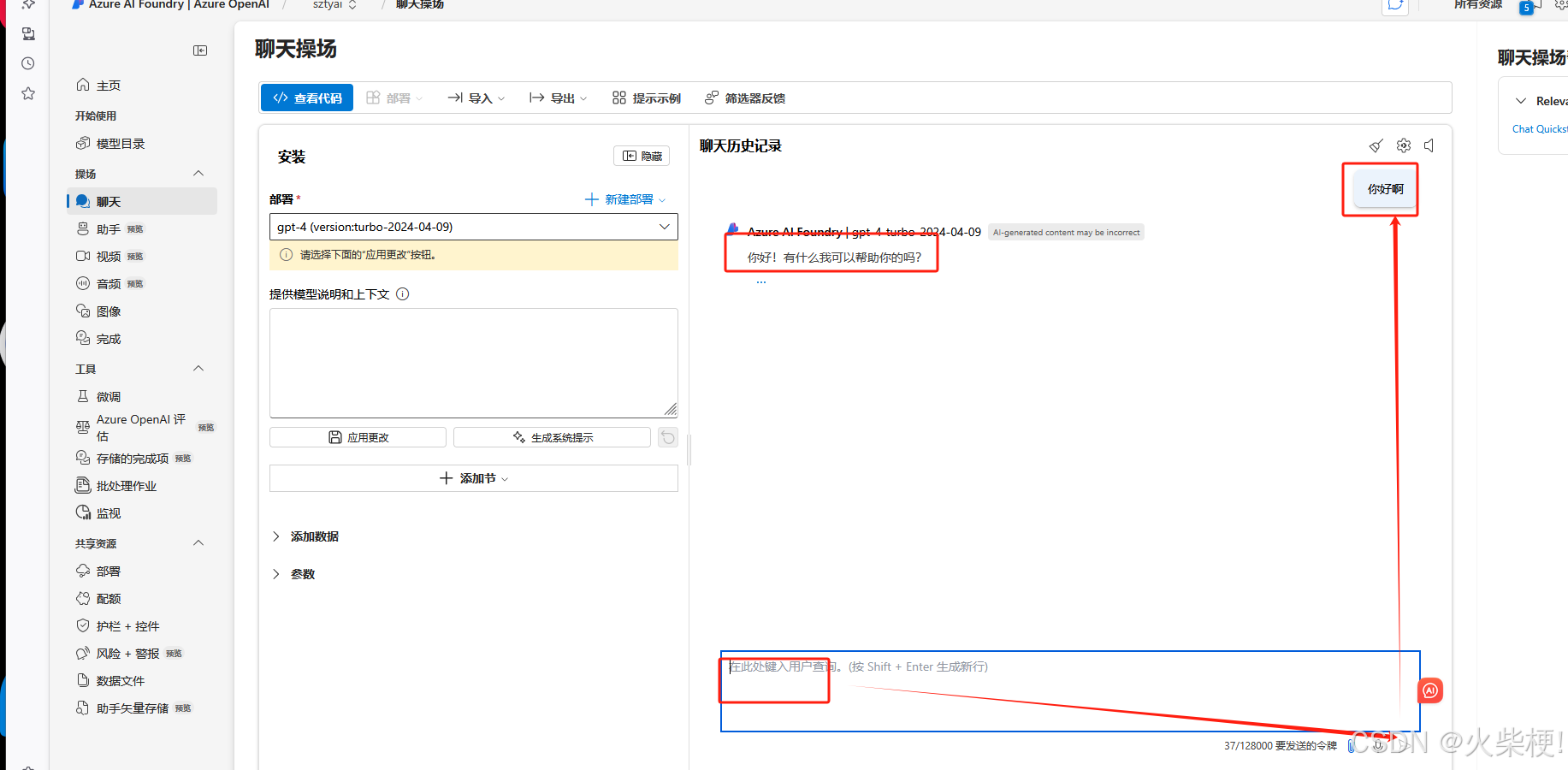Collapse the left navigation sidebar
The image size is (1568, 770).
(200, 50)
